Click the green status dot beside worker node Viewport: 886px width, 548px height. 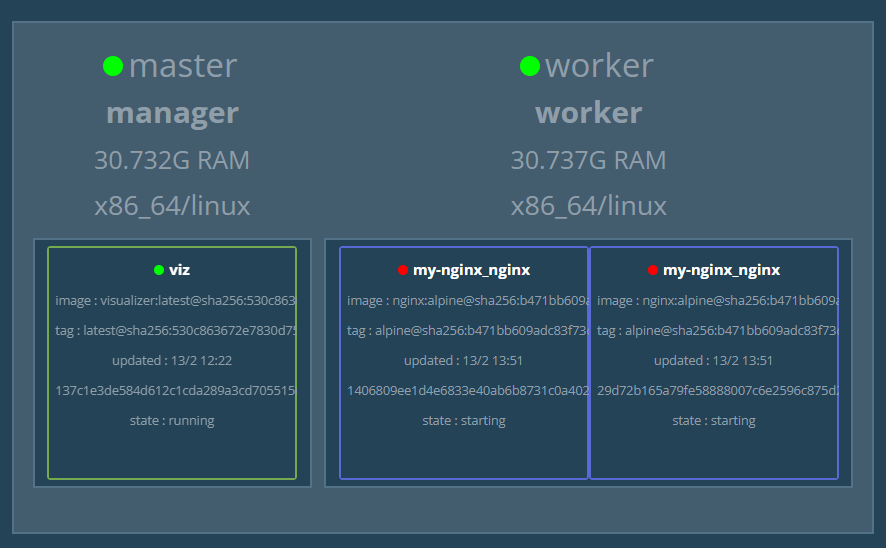point(530,66)
